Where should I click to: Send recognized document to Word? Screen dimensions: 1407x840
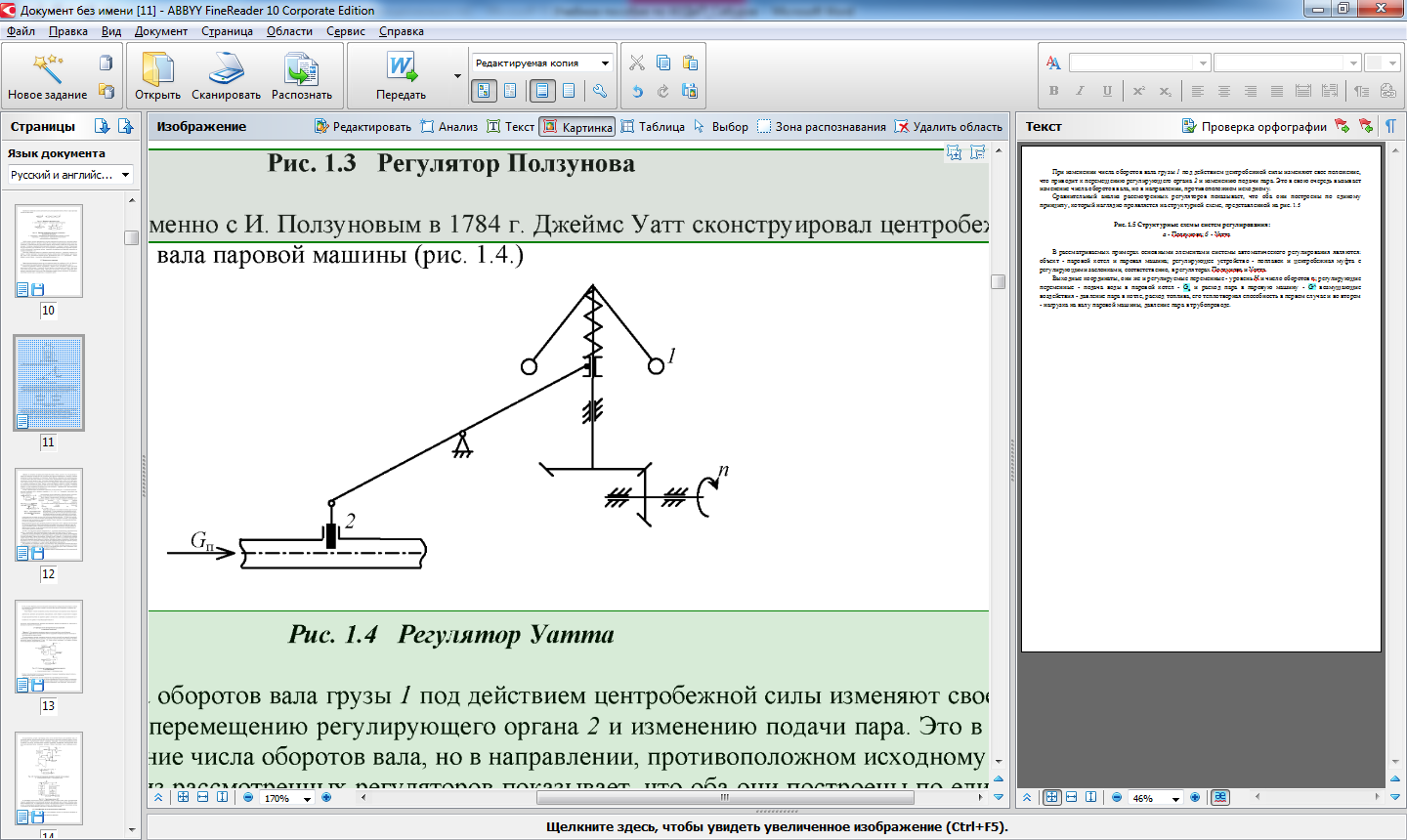[x=401, y=76]
